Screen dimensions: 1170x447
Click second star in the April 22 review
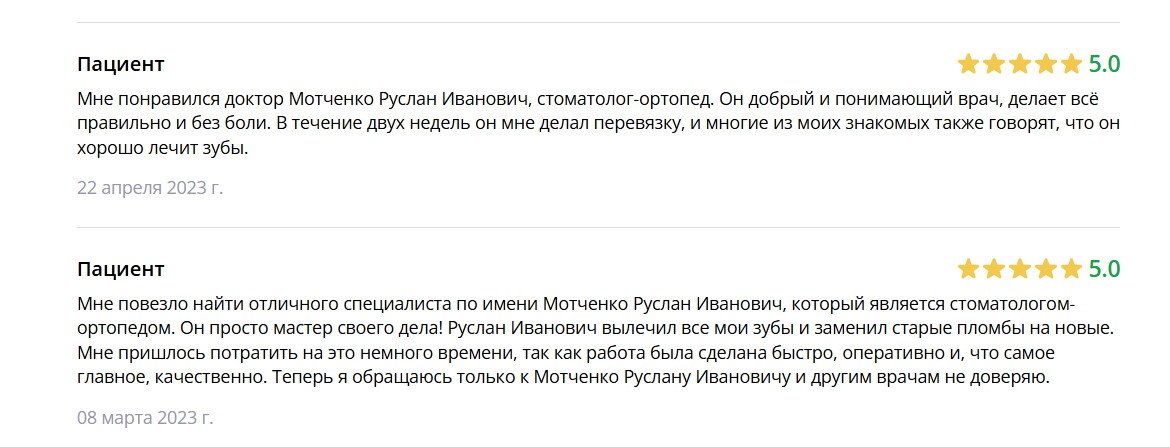(x=994, y=65)
